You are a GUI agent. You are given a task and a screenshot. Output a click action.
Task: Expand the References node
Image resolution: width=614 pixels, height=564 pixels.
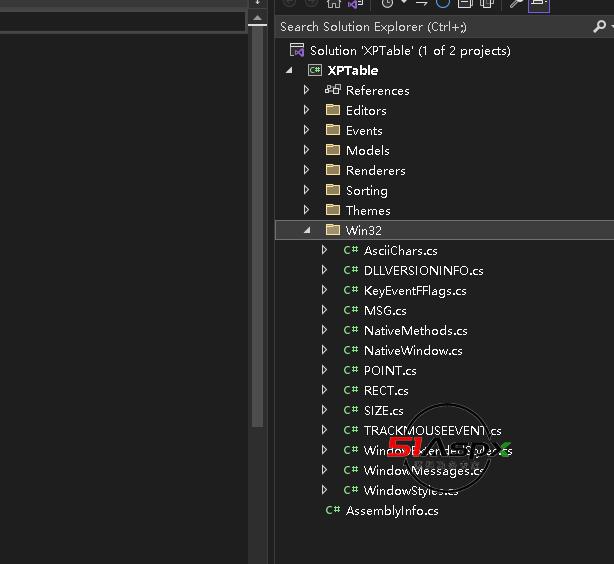point(307,90)
